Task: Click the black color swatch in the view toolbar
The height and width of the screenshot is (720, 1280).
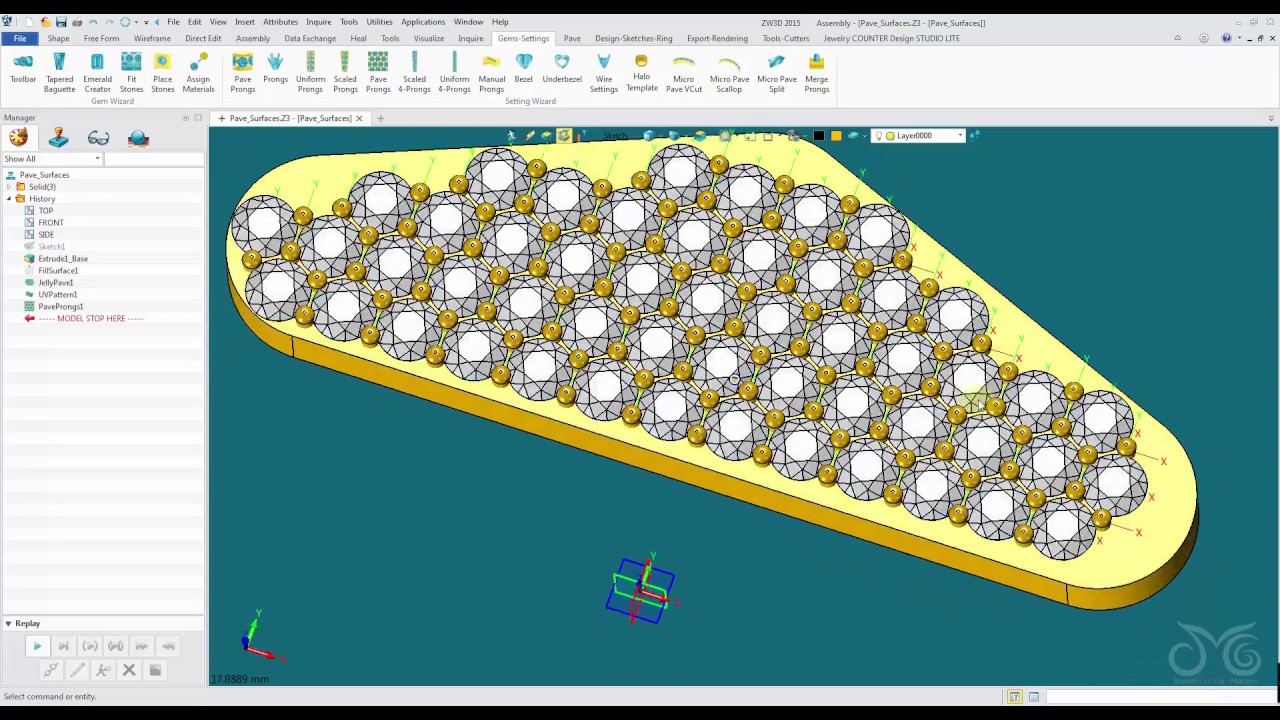Action: (819, 136)
